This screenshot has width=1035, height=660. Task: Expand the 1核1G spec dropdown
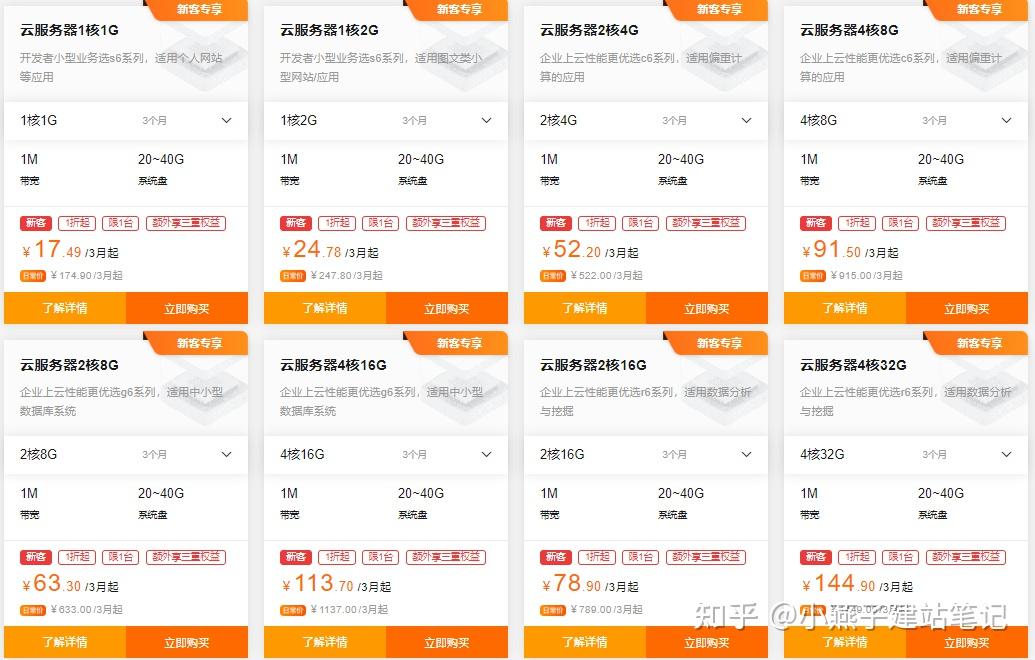(x=126, y=121)
